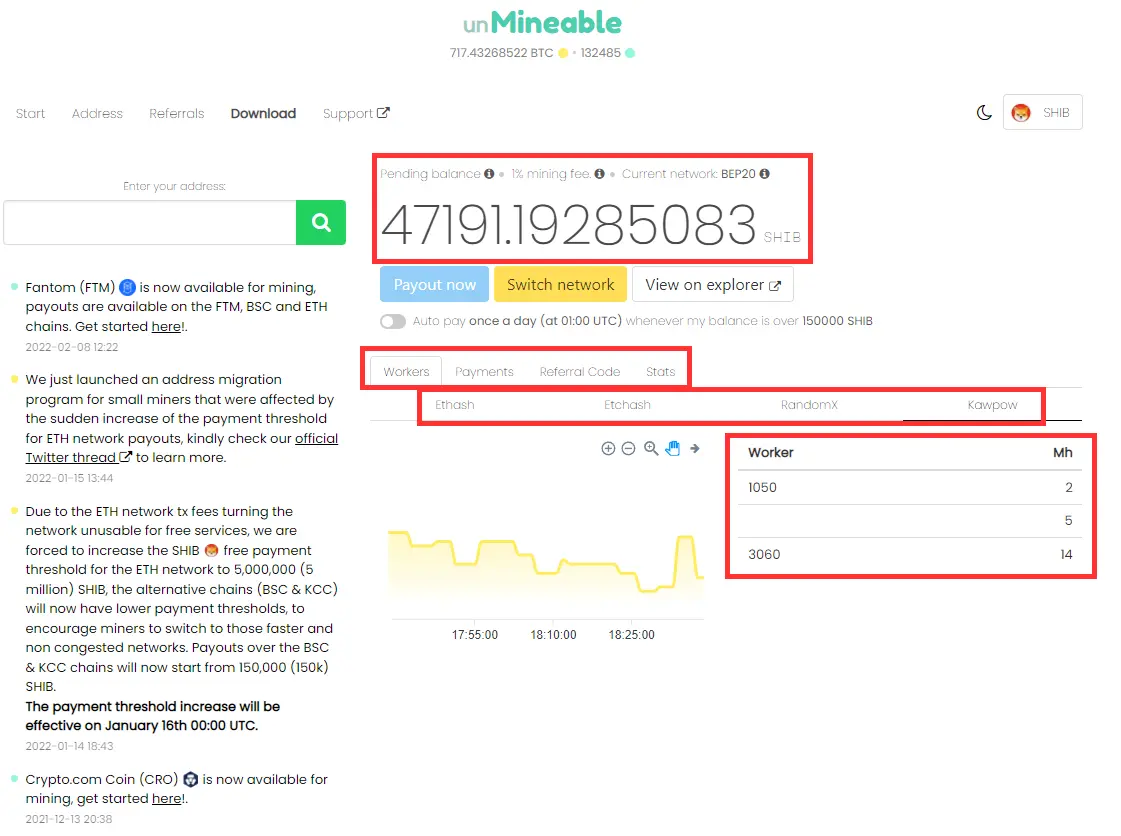This screenshot has height=836, width=1121.
Task: Select the Kawpow algorithm tab
Action: [992, 405]
